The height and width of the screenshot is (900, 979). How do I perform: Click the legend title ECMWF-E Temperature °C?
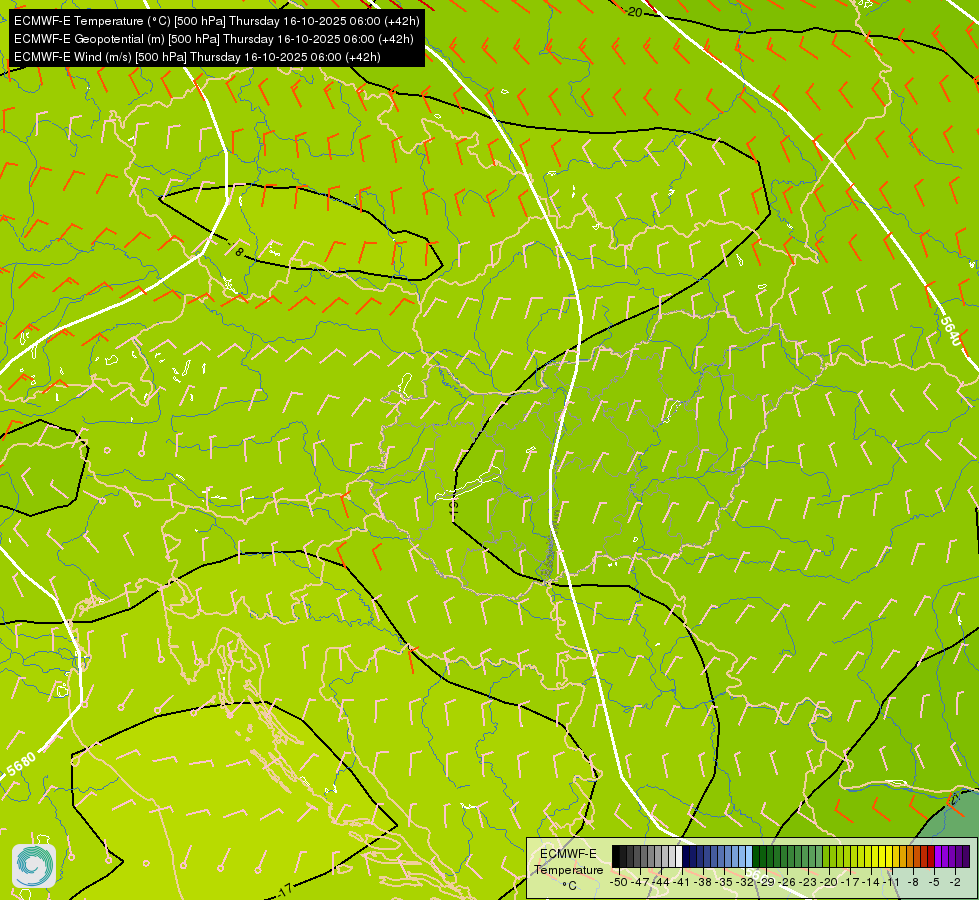[569, 870]
